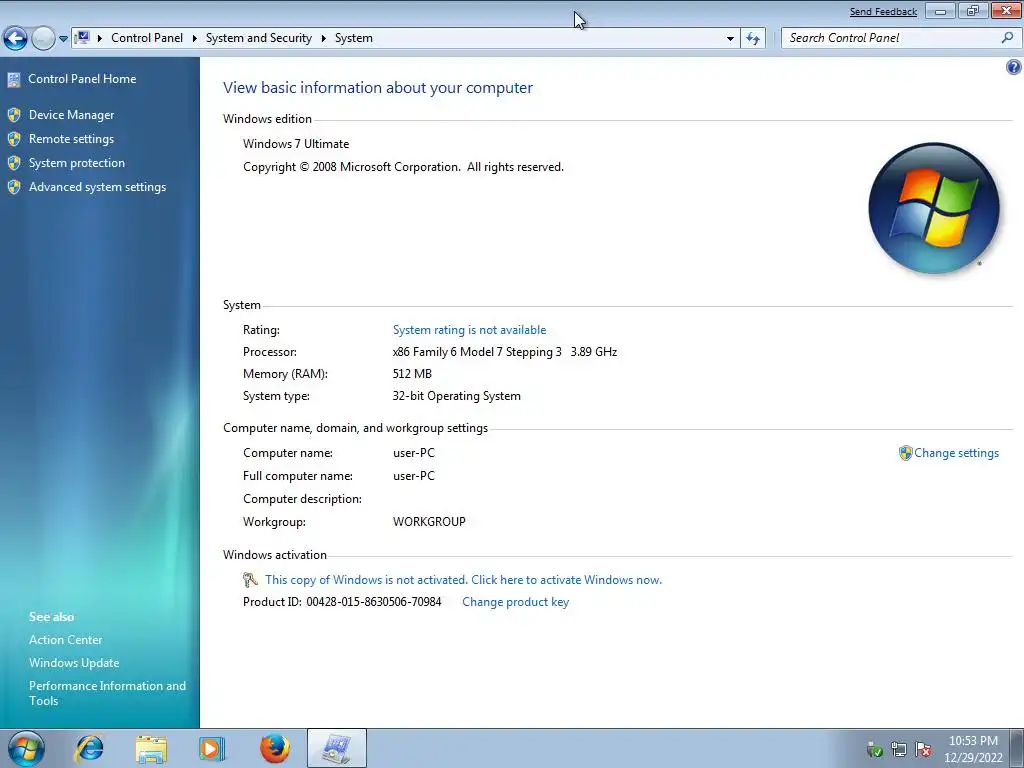Screen dimensions: 1024x768
Task: Click the network tray icon
Action: tap(899, 749)
